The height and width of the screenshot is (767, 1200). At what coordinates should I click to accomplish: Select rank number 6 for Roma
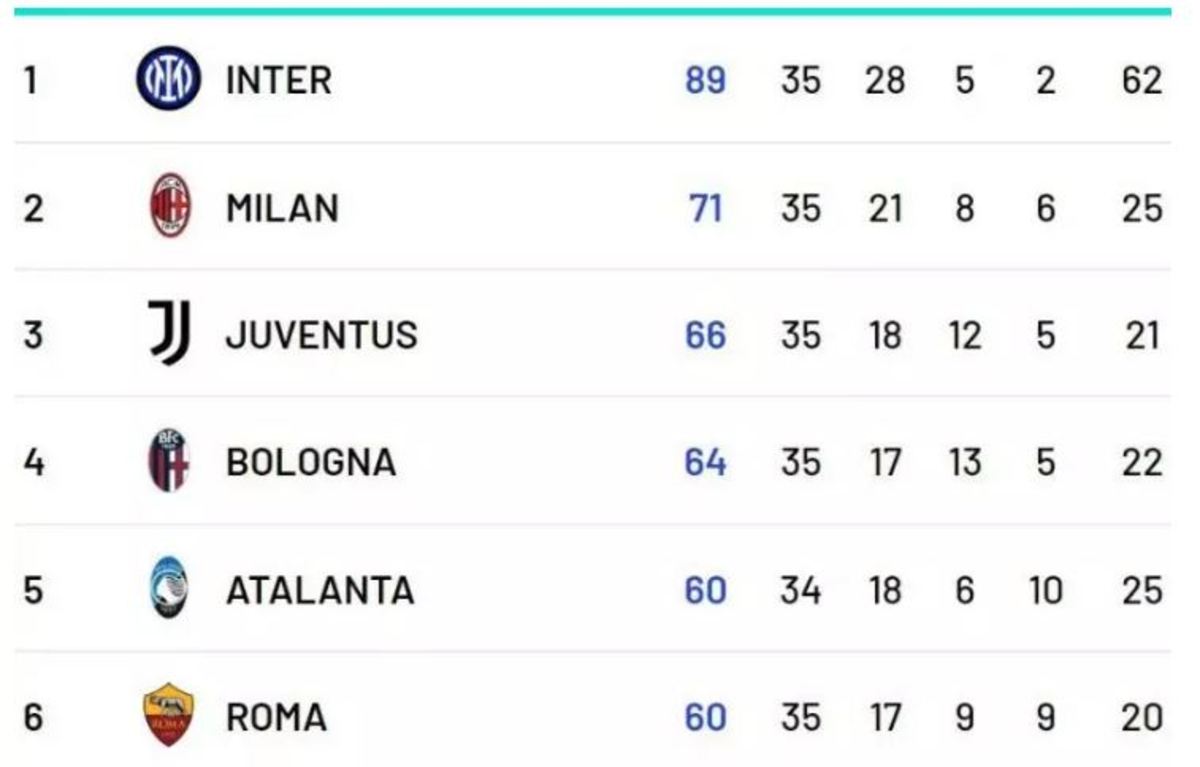click(33, 717)
